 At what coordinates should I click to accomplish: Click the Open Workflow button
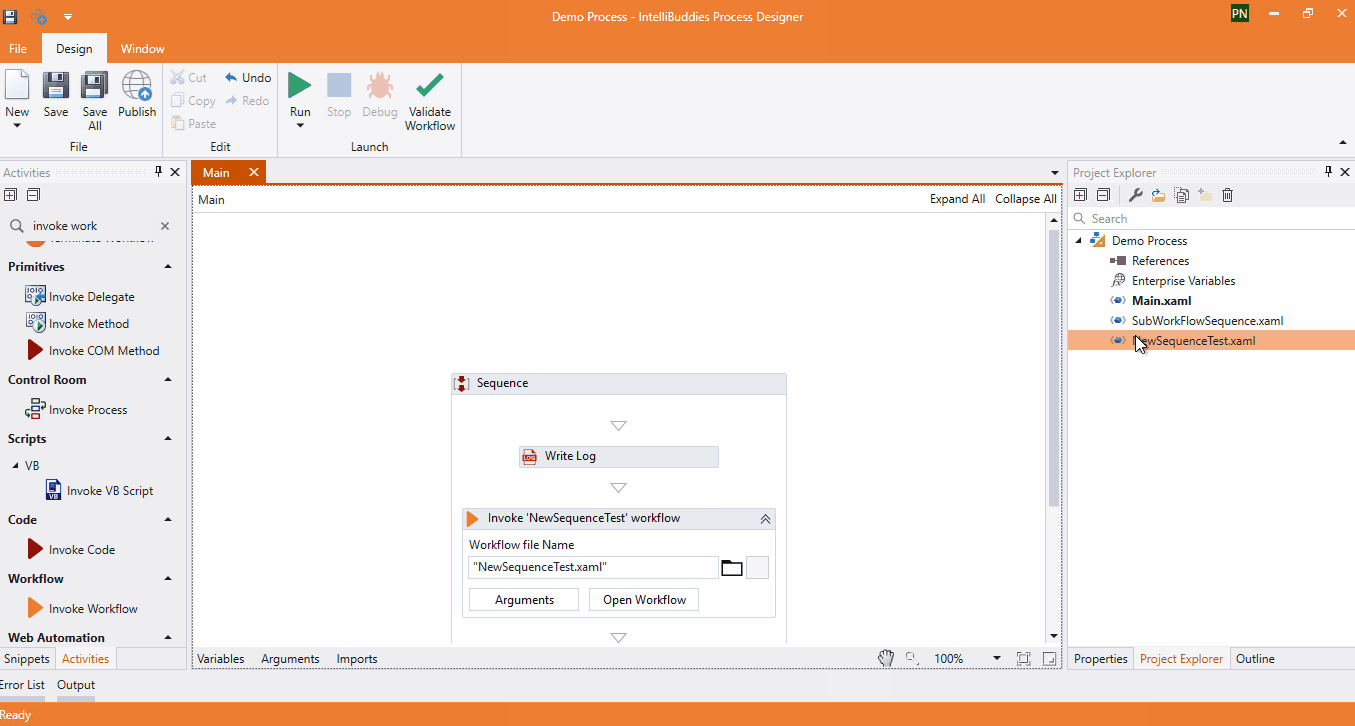[643, 599]
